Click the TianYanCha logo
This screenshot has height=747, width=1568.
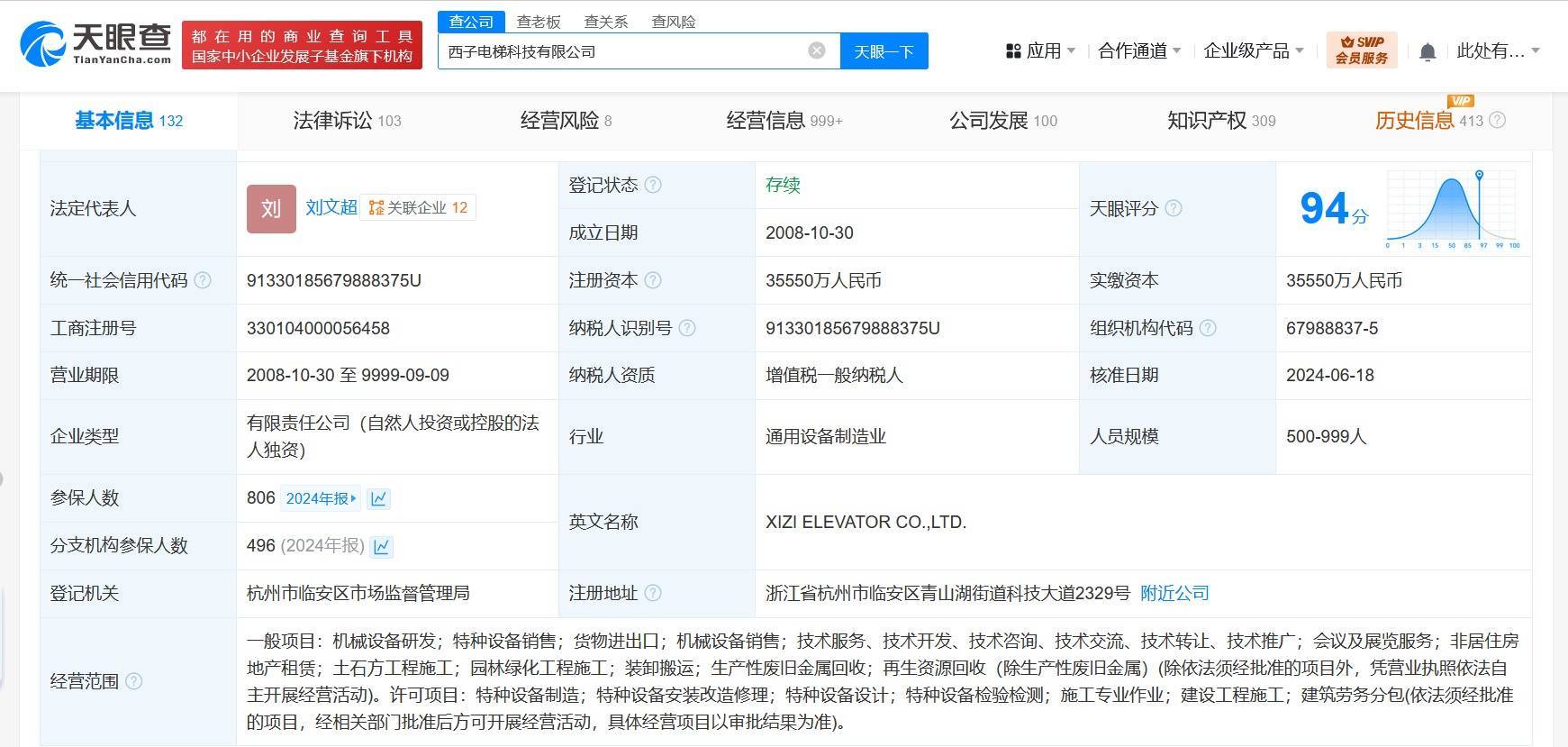click(95, 43)
